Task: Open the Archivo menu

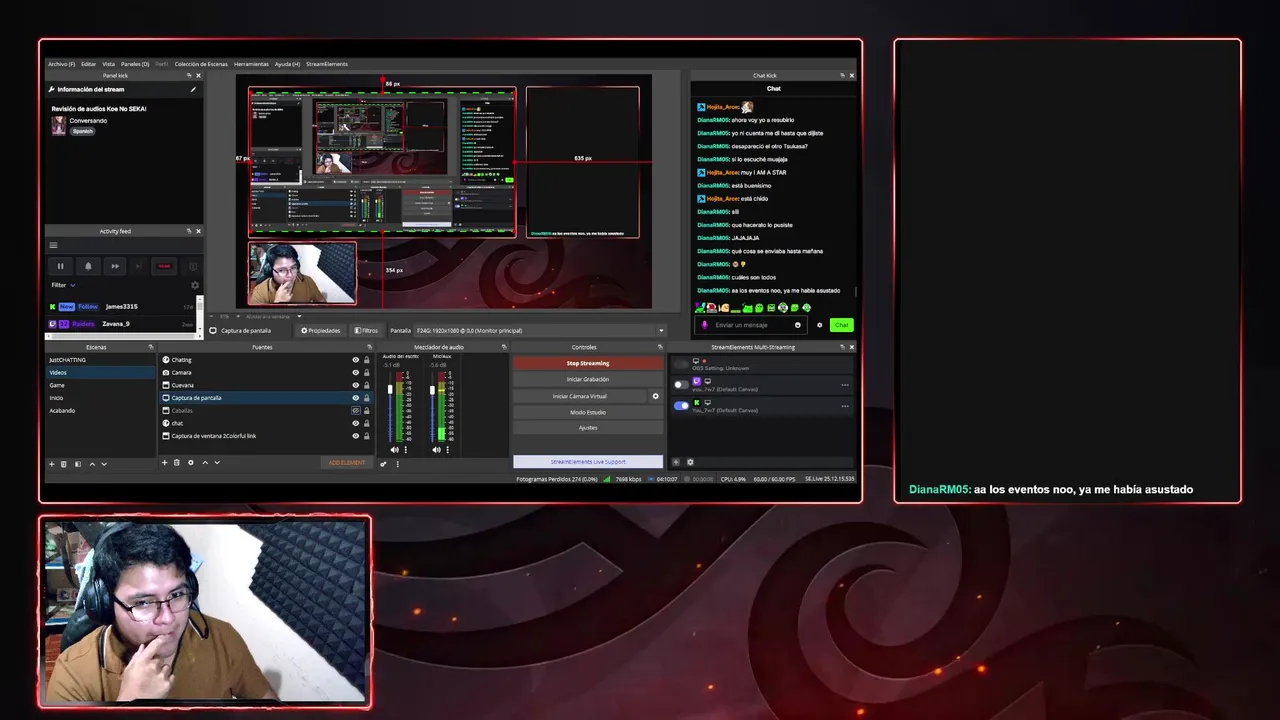Action: (61, 64)
